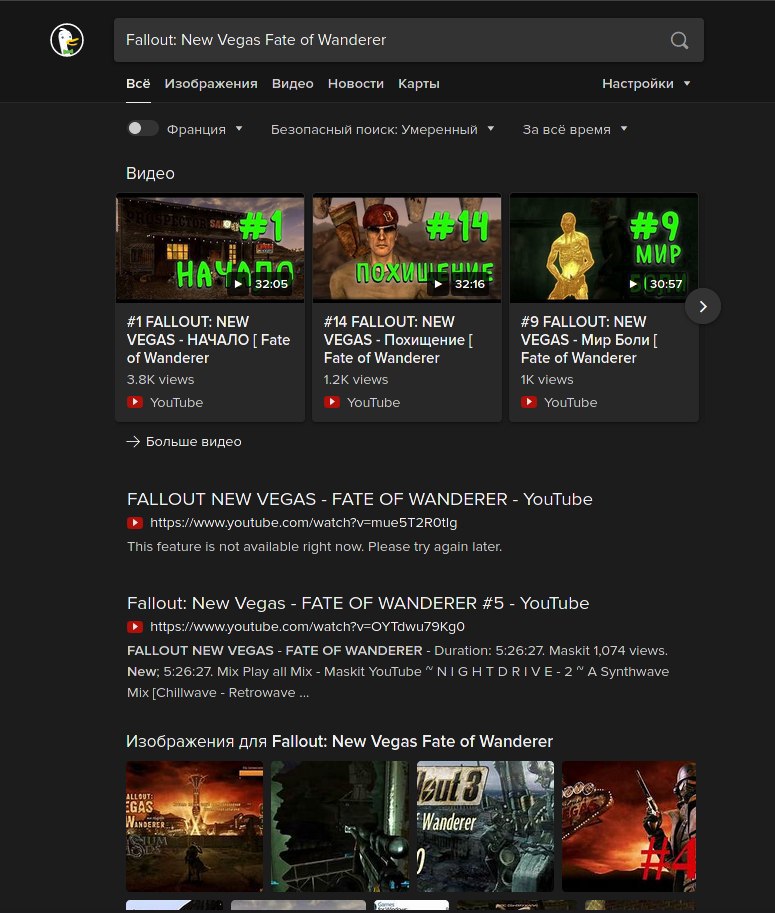This screenshot has height=913, width=775.
Task: Click the 3.8K views text
Action: [x=161, y=380]
